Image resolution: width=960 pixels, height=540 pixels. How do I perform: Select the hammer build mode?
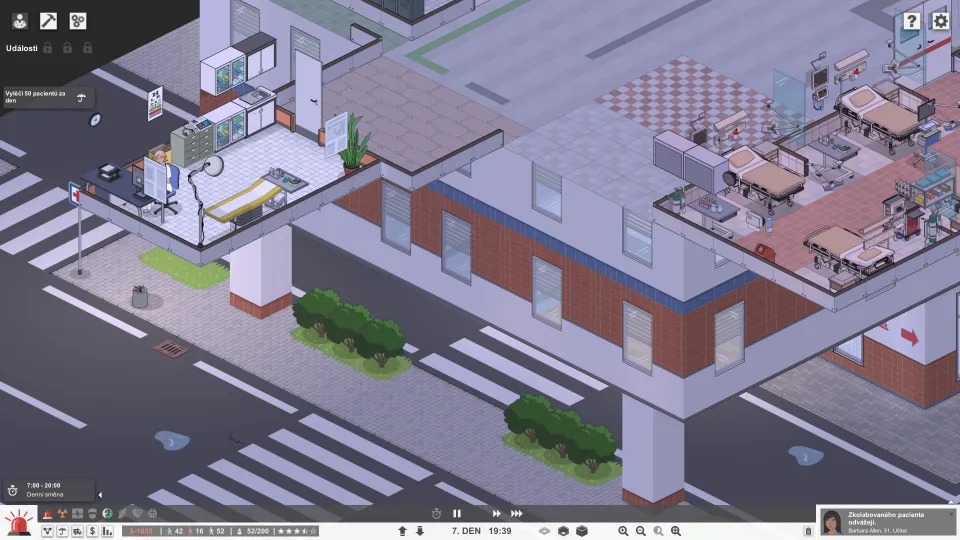(48, 20)
